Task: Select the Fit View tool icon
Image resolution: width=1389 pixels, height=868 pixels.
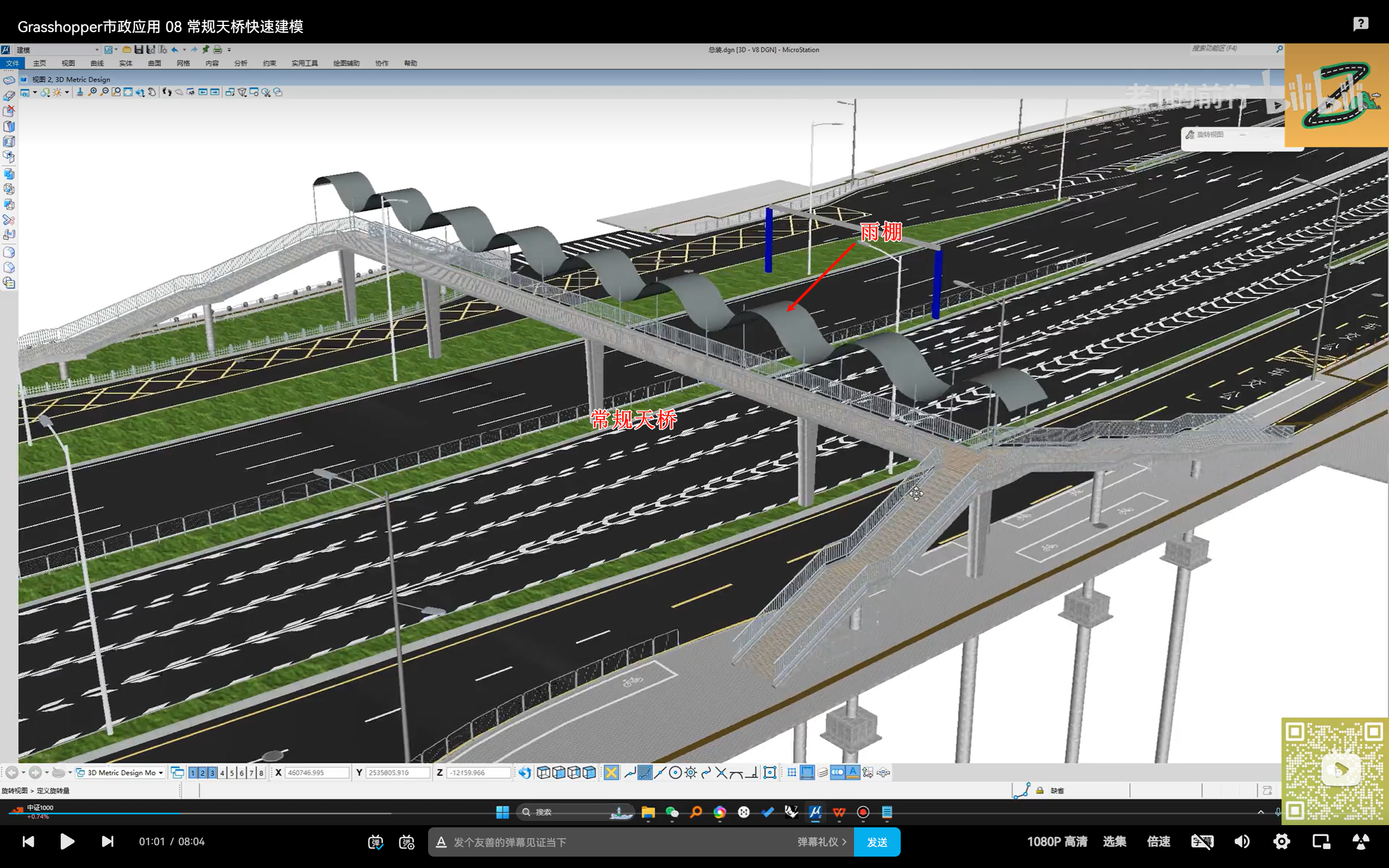Action: pos(128,92)
